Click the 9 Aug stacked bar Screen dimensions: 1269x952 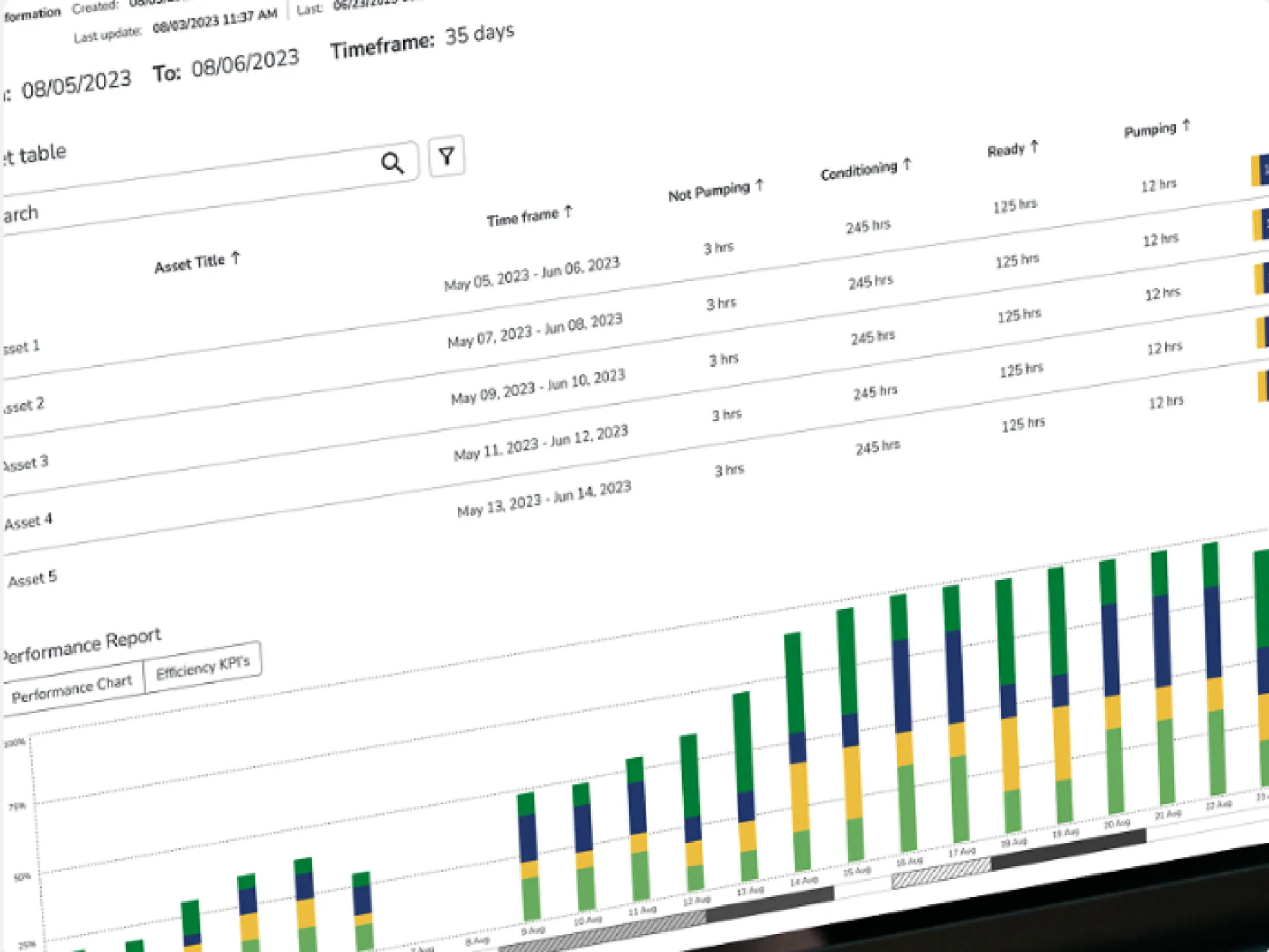pyautogui.click(x=529, y=857)
